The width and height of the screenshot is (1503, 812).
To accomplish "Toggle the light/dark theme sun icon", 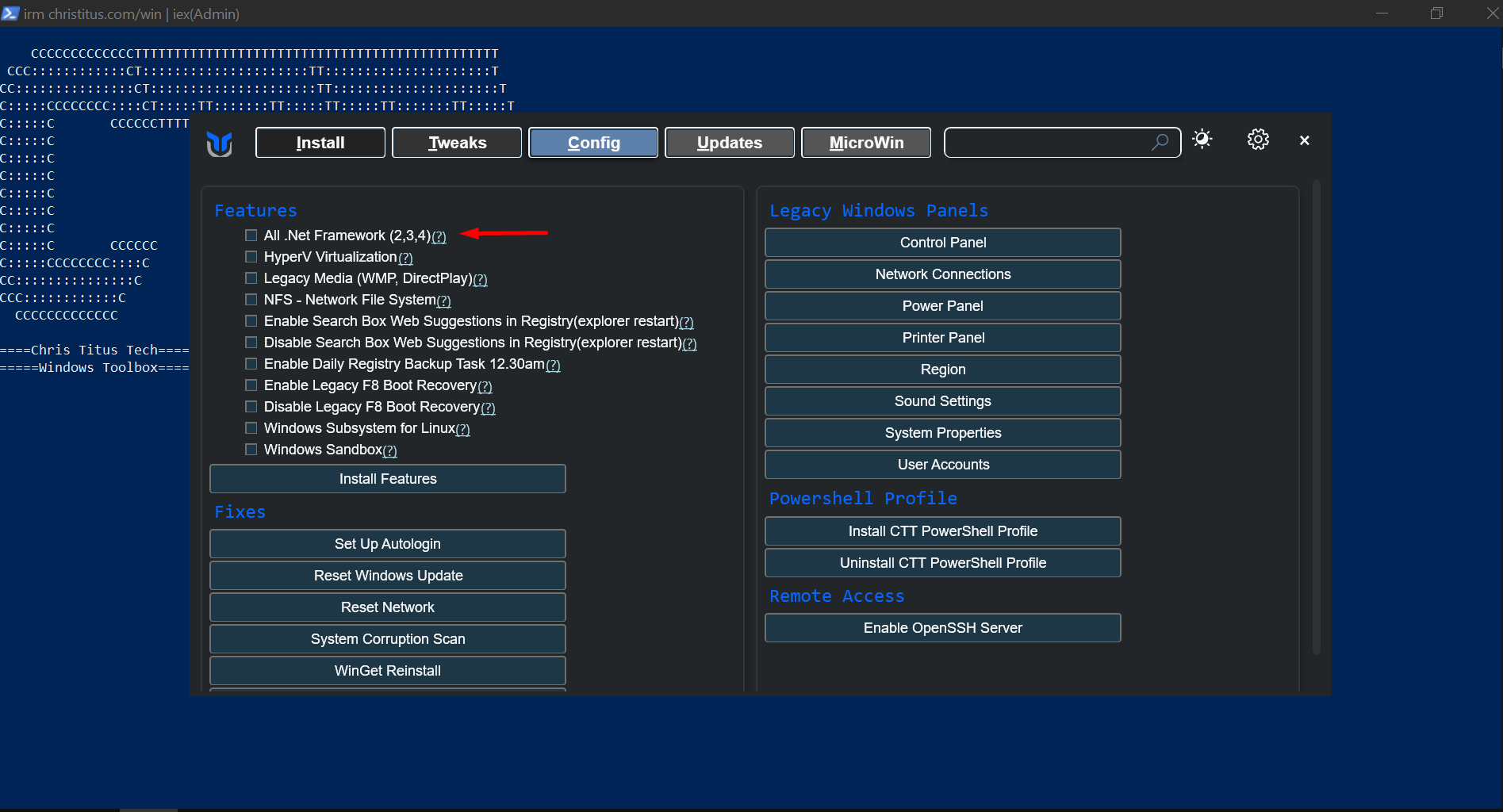I will pyautogui.click(x=1202, y=140).
